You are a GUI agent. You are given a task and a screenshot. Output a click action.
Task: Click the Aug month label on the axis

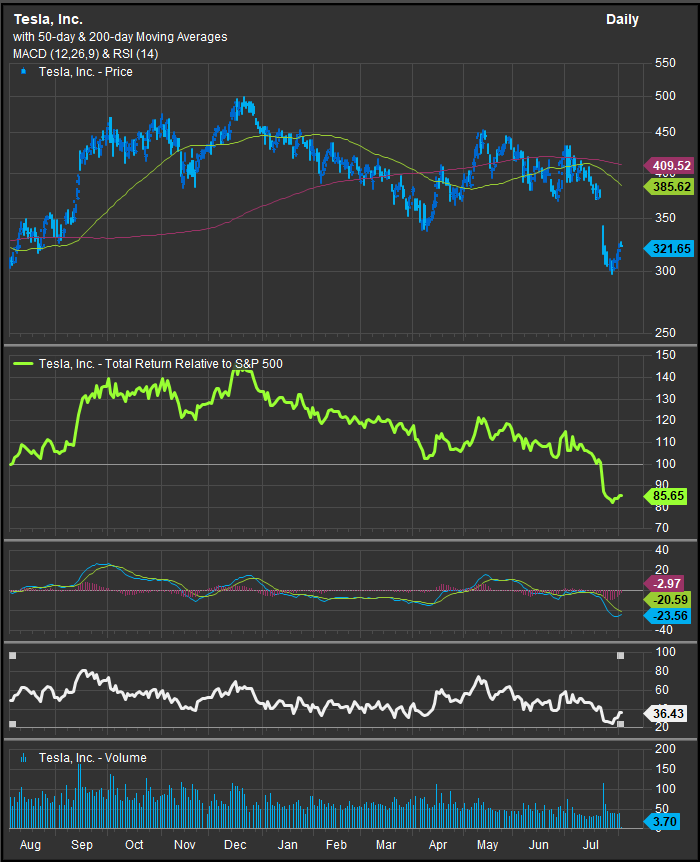pyautogui.click(x=30, y=844)
